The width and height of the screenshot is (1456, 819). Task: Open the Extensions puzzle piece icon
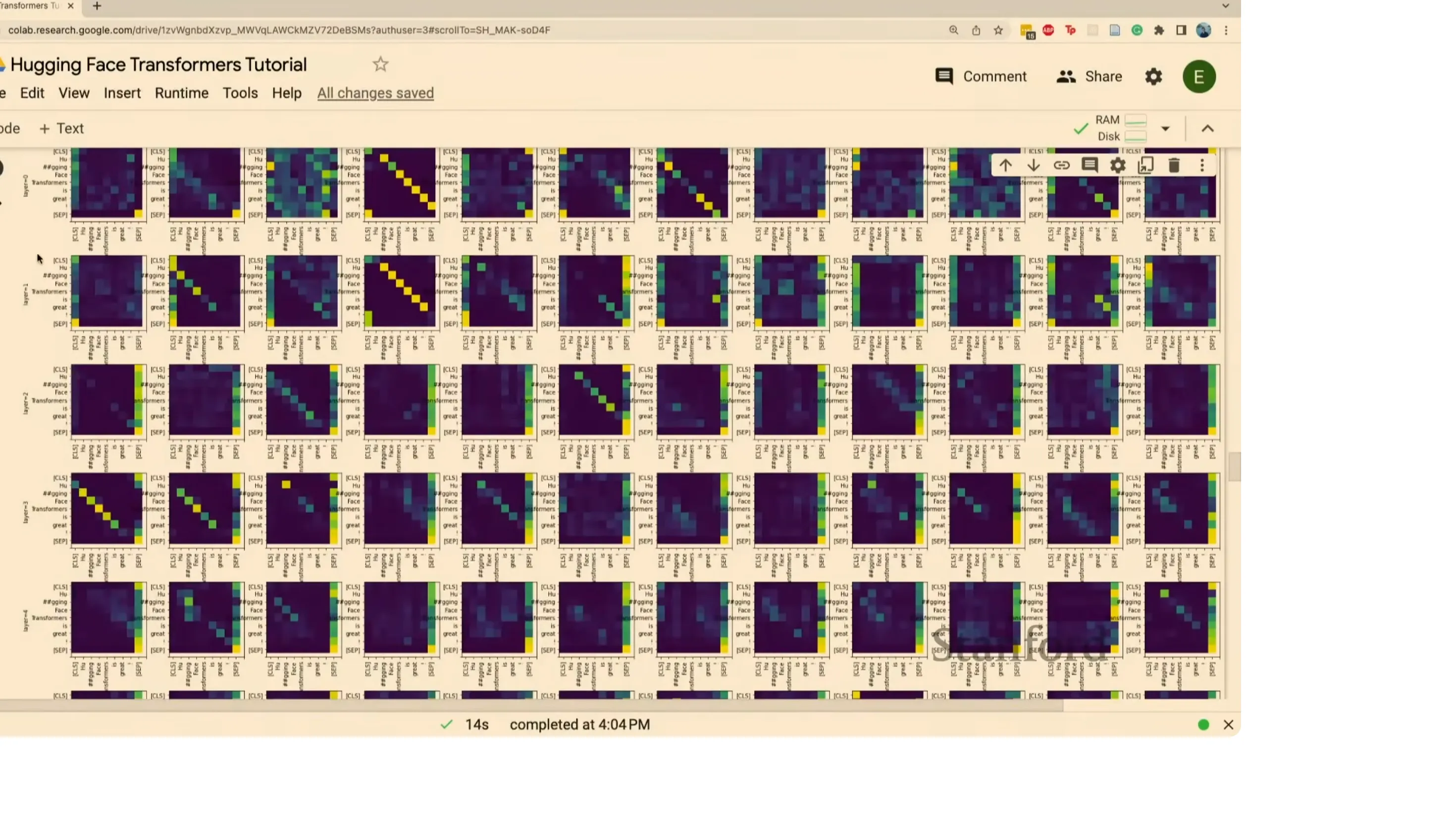click(x=1159, y=30)
